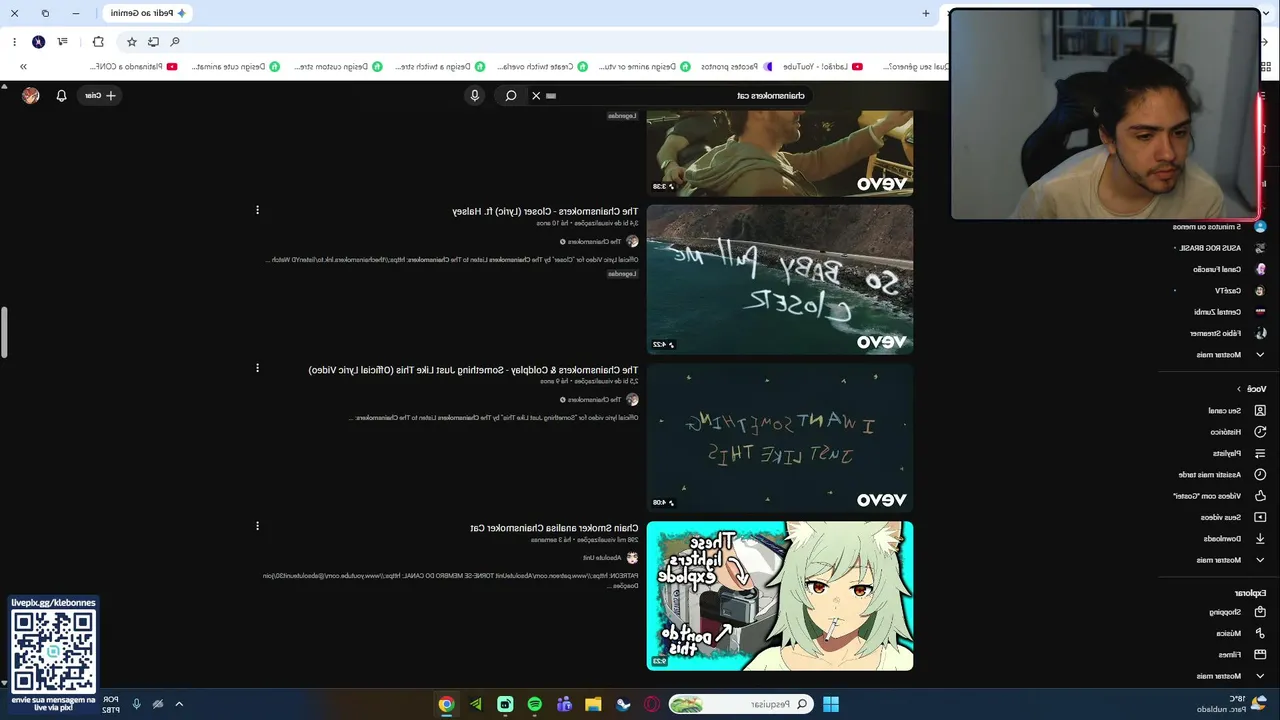Image resolution: width=1280 pixels, height=720 pixels.
Task: Open the 'Design anime or vtu...' bookmark
Action: point(644,67)
